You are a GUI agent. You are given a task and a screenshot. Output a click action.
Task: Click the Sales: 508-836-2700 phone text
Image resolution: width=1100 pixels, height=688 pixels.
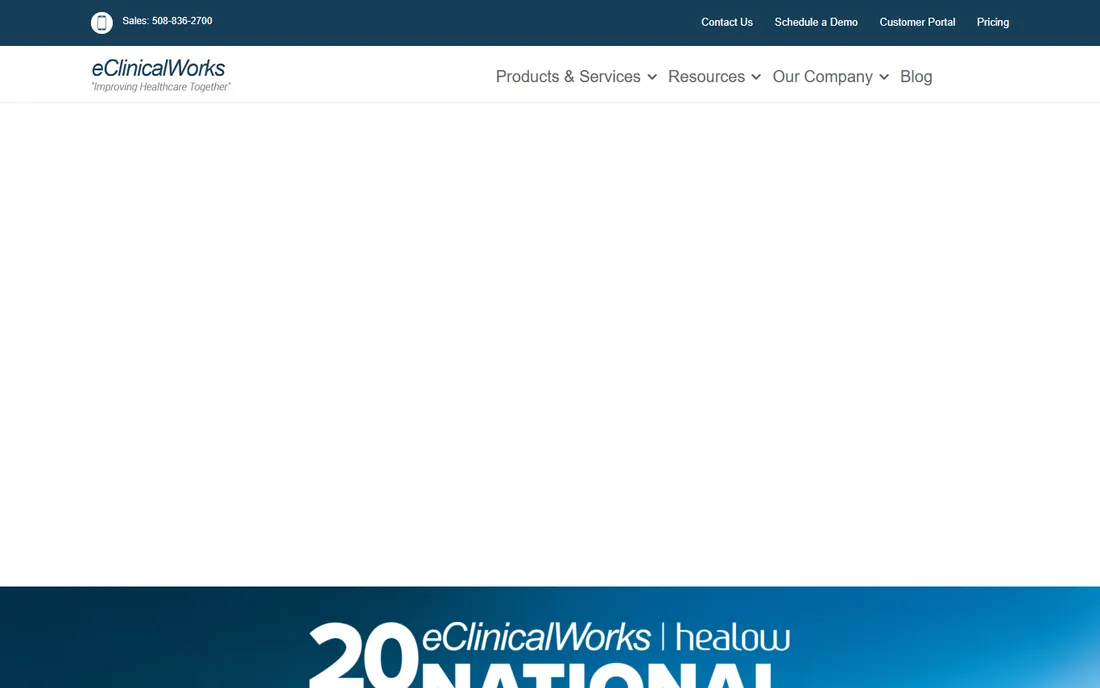point(167,21)
